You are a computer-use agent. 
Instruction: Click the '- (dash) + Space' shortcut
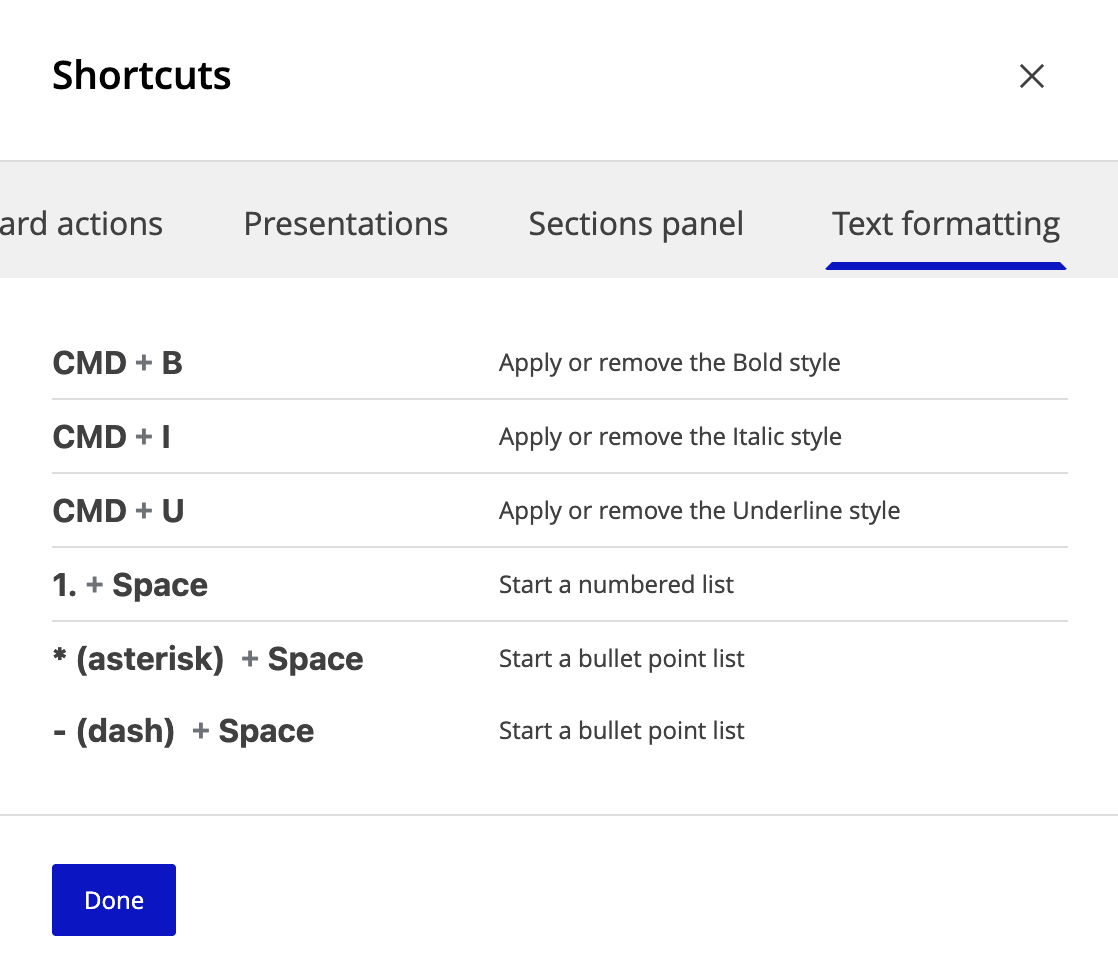click(x=183, y=730)
